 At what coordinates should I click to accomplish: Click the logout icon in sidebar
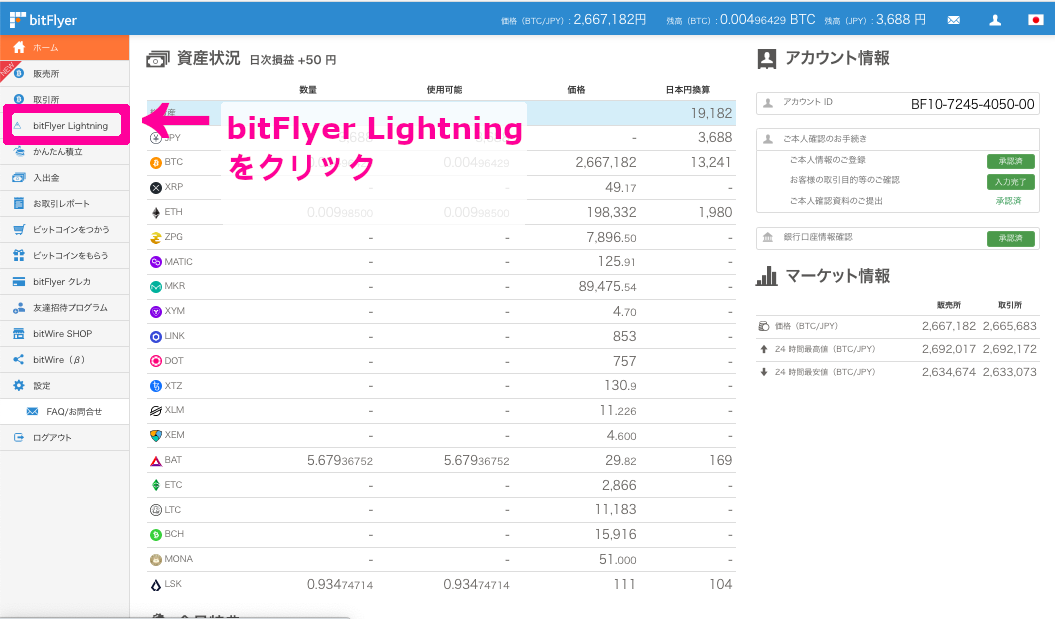19,437
